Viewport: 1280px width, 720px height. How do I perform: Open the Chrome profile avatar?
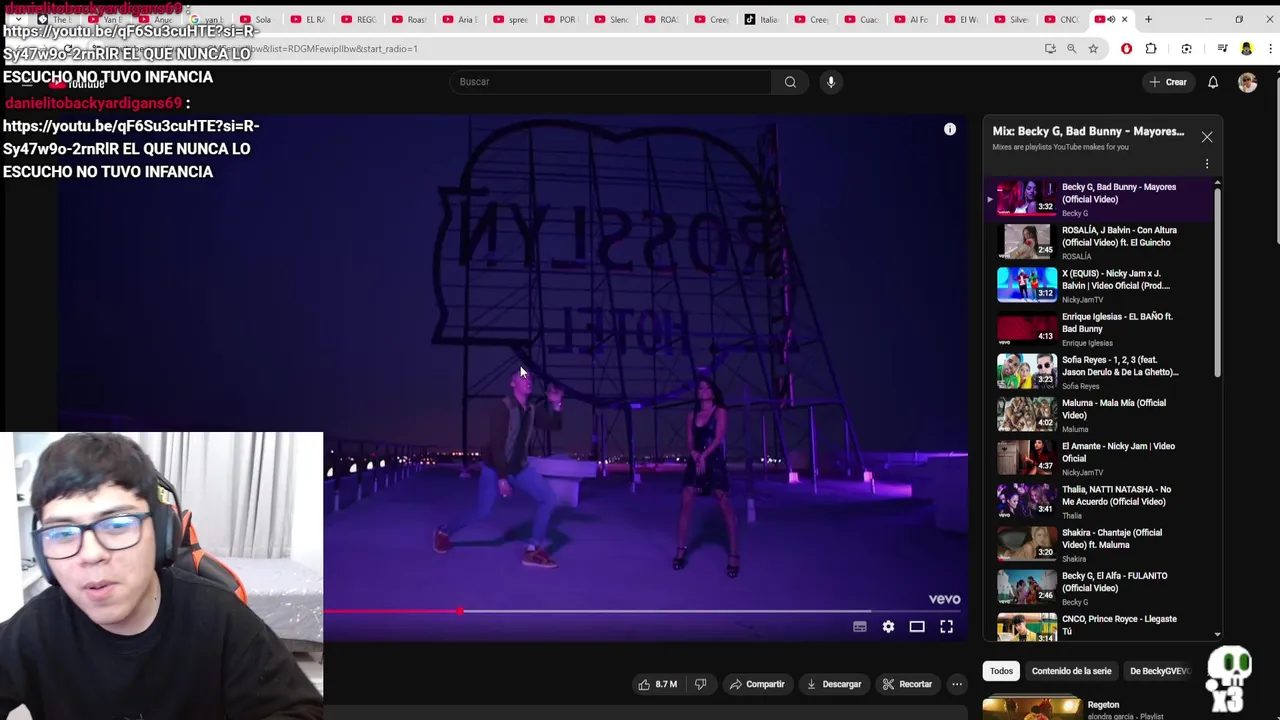[1246, 48]
